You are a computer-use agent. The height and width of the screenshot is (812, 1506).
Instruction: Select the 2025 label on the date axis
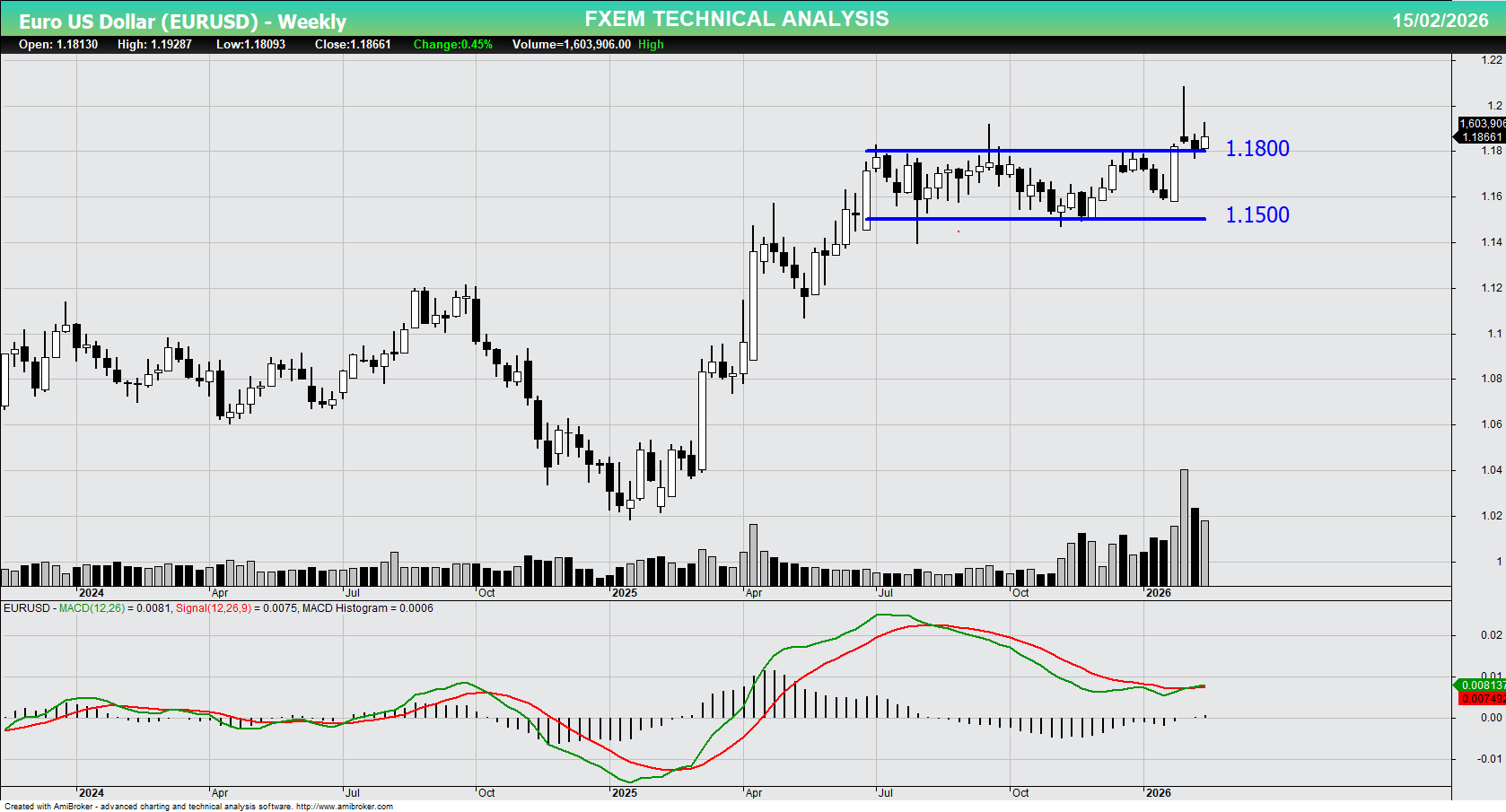(x=626, y=593)
